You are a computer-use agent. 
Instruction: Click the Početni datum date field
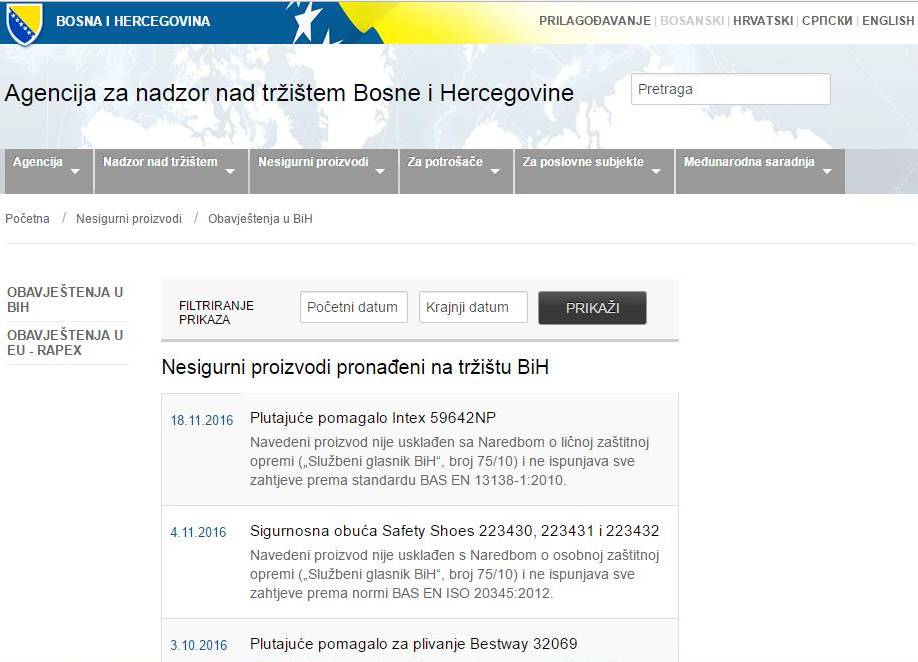[353, 307]
